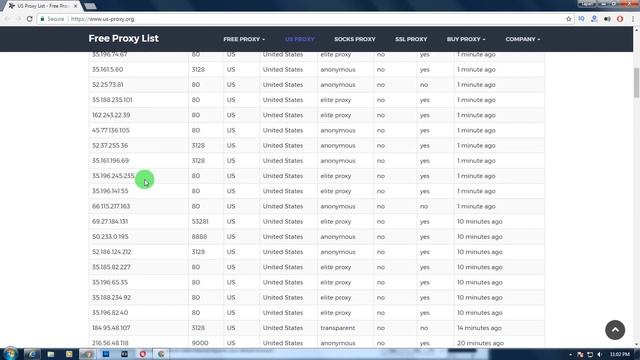Reload the page with the refresh icon

coord(29,19)
